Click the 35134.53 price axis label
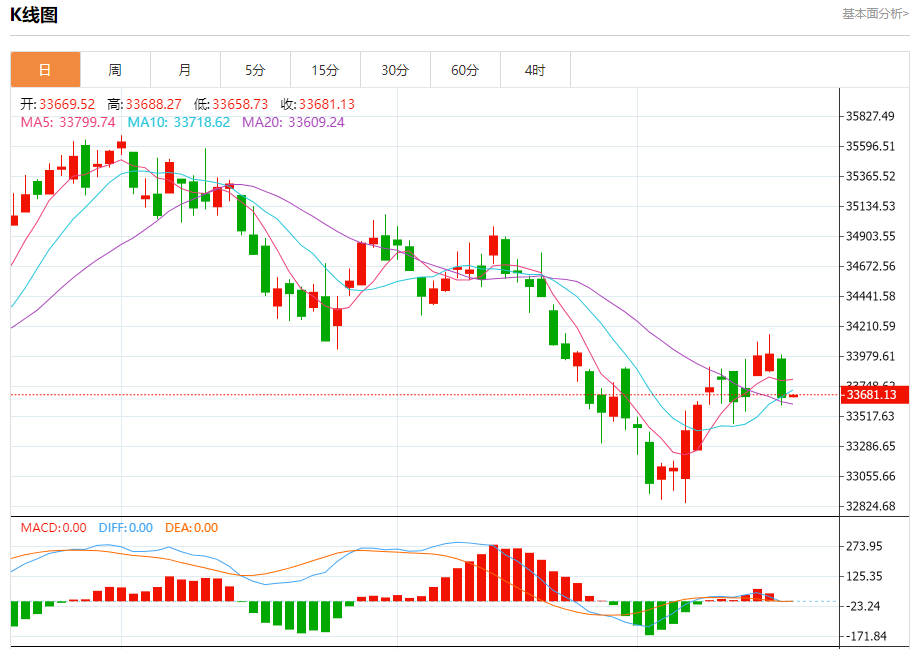The width and height of the screenshot is (916, 649). 870,206
